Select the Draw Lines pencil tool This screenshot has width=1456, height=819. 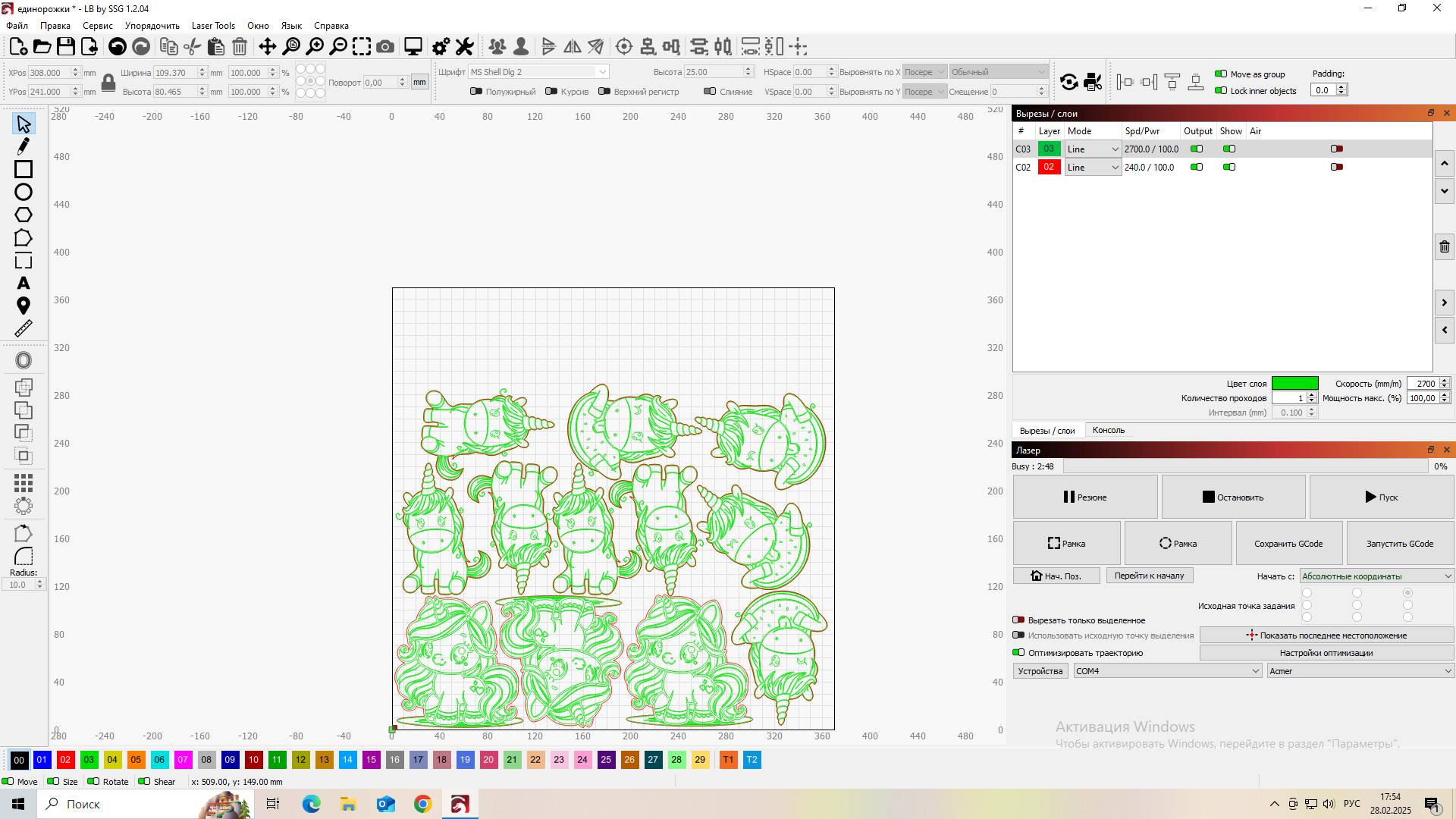[24, 146]
